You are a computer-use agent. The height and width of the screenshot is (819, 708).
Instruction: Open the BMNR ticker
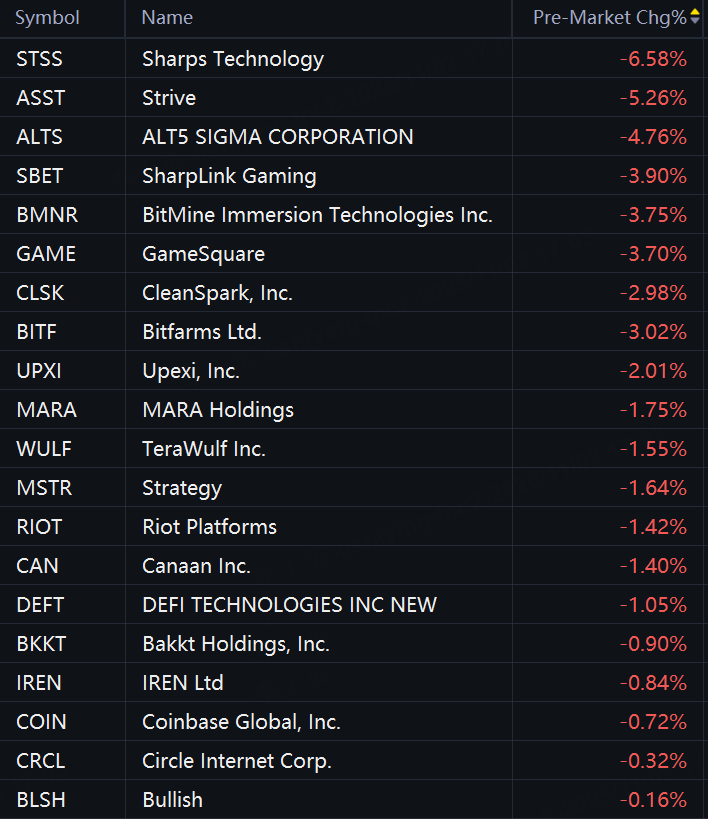pos(47,215)
